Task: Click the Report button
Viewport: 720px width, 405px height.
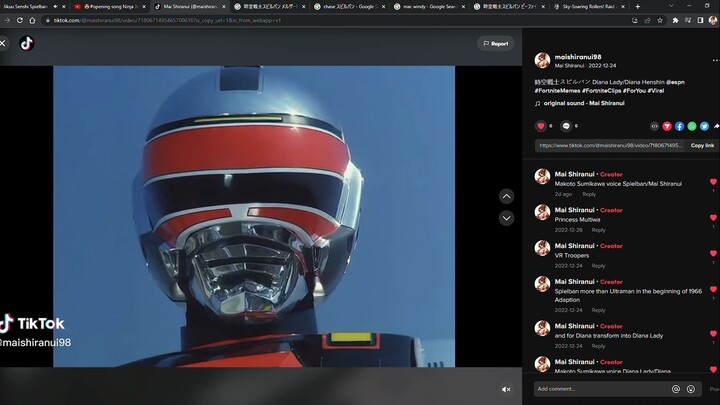Action: (x=495, y=44)
